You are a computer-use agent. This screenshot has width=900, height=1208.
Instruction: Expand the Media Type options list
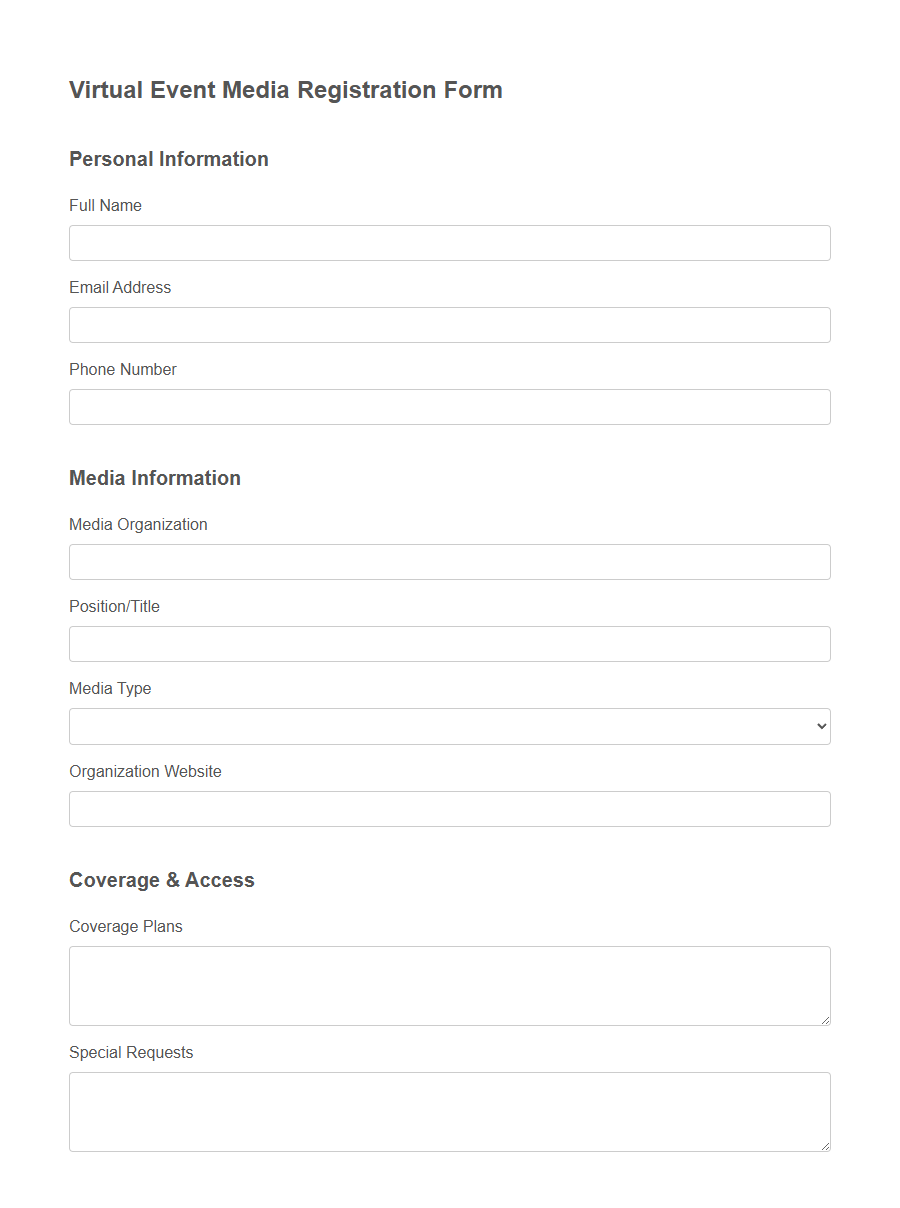tap(449, 726)
